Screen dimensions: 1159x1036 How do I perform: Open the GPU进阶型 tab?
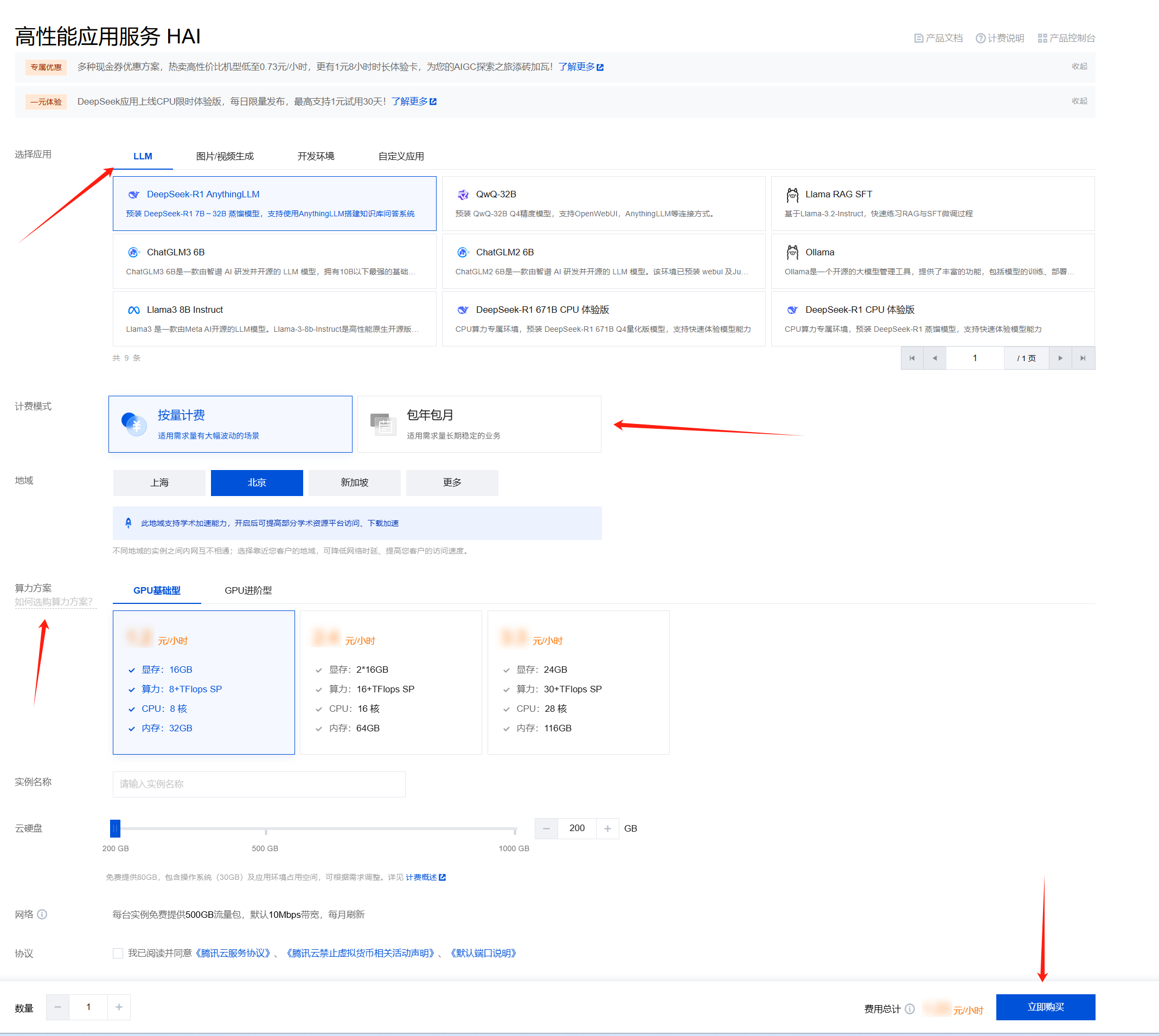point(248,591)
